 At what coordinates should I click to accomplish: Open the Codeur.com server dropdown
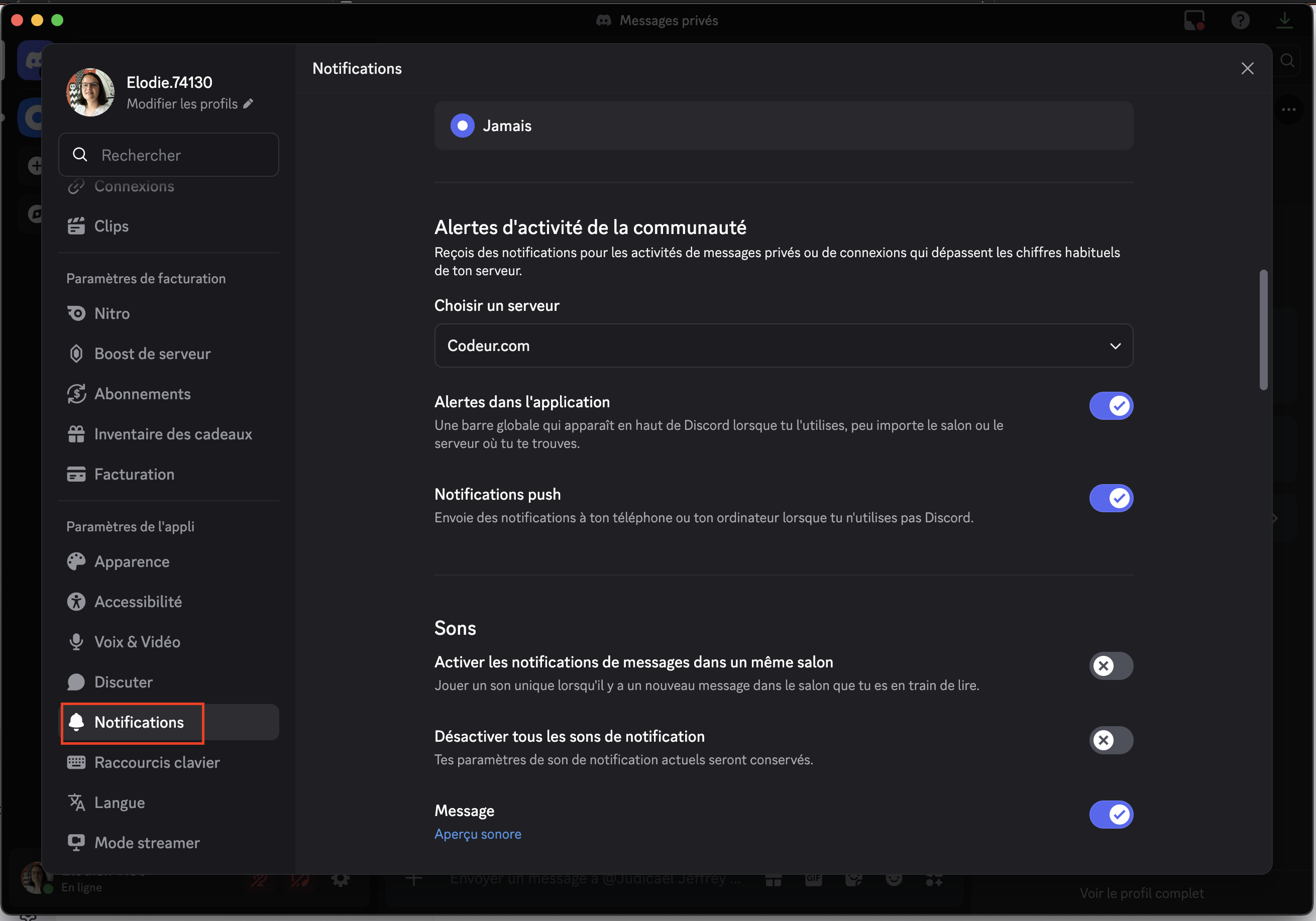coord(783,346)
